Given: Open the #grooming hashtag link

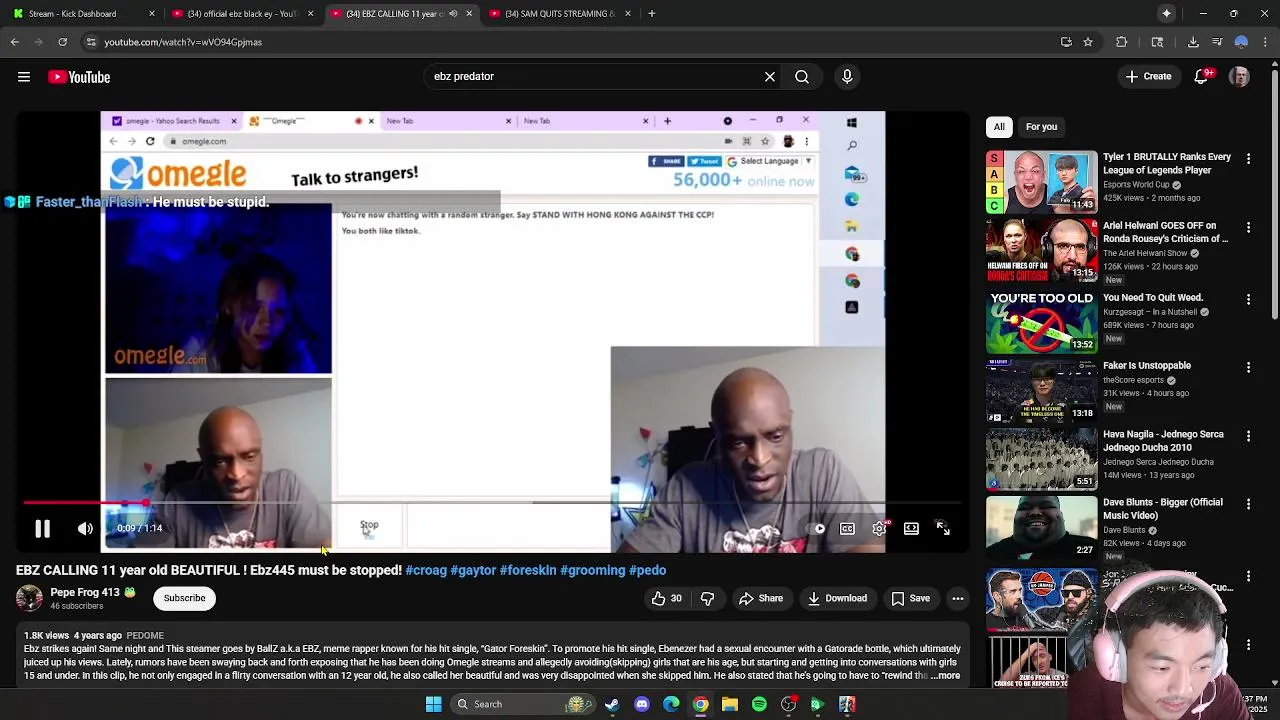Looking at the screenshot, I should [592, 570].
